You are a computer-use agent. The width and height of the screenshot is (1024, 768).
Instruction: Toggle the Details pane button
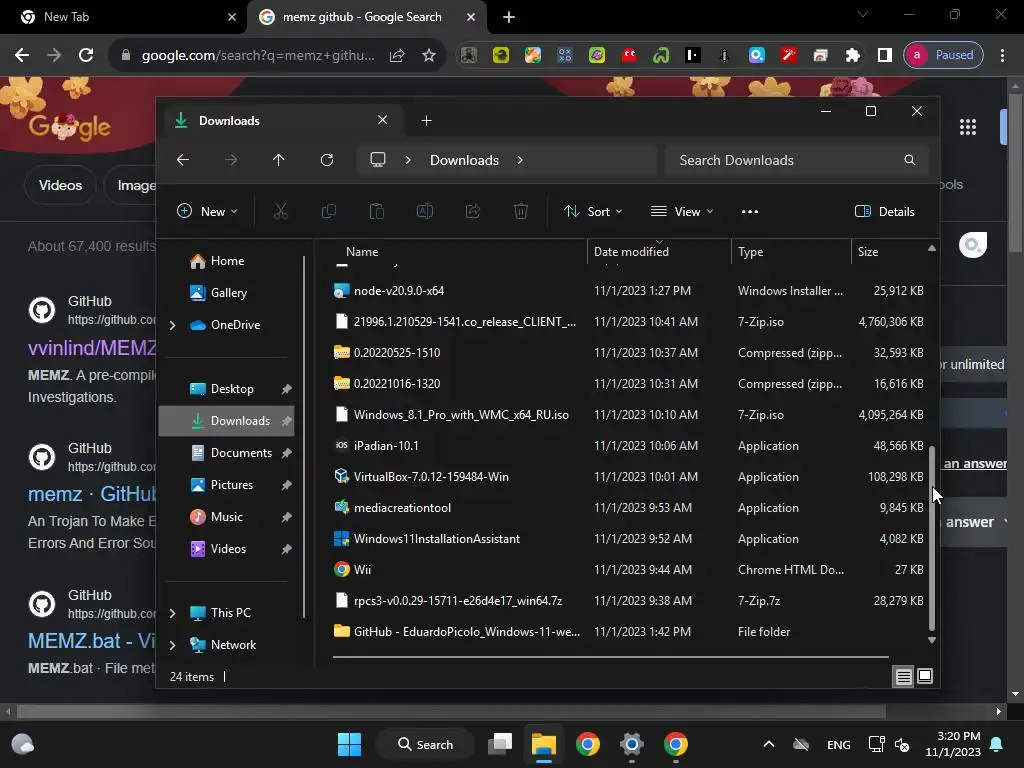(x=884, y=212)
